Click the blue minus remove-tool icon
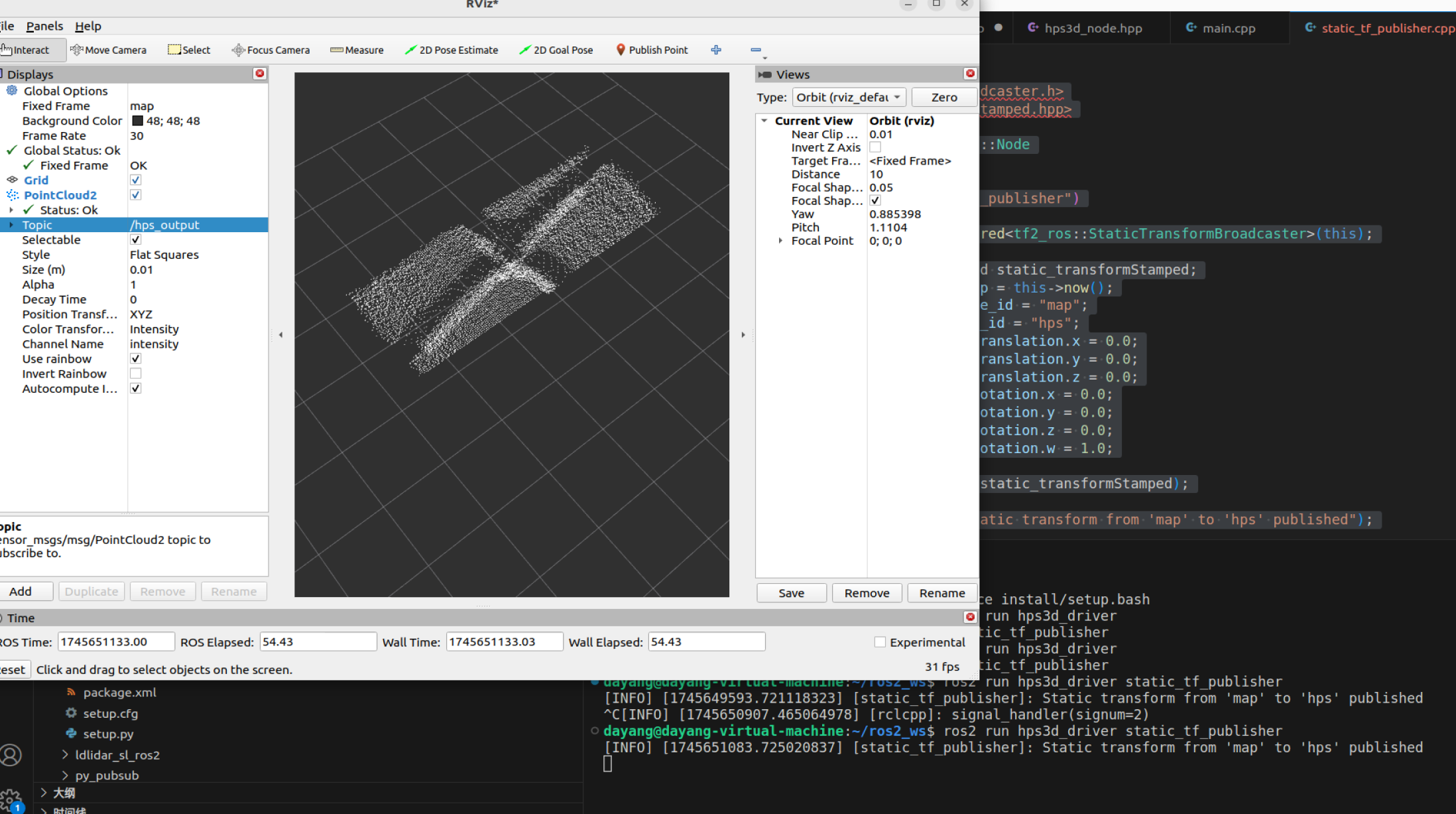 coord(756,50)
